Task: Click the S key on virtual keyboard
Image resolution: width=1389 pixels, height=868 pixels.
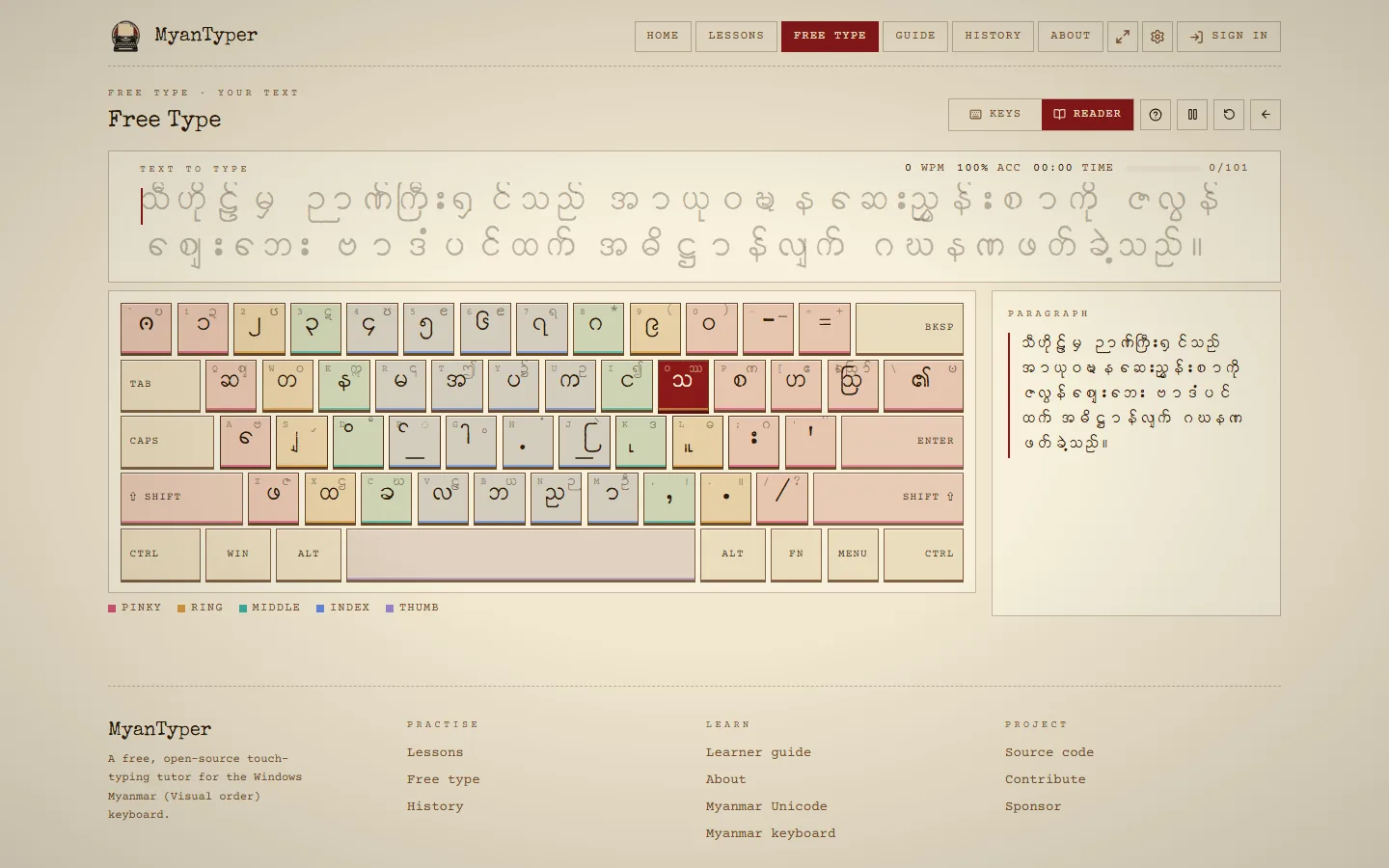Action: [x=302, y=442]
